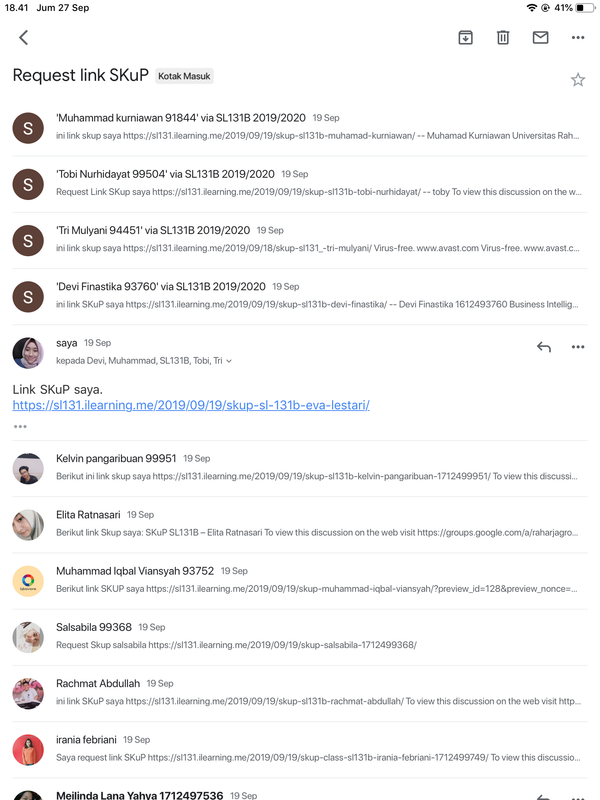The image size is (600, 800).
Task: Open Salsabila 99368's message row
Action: click(x=299, y=637)
